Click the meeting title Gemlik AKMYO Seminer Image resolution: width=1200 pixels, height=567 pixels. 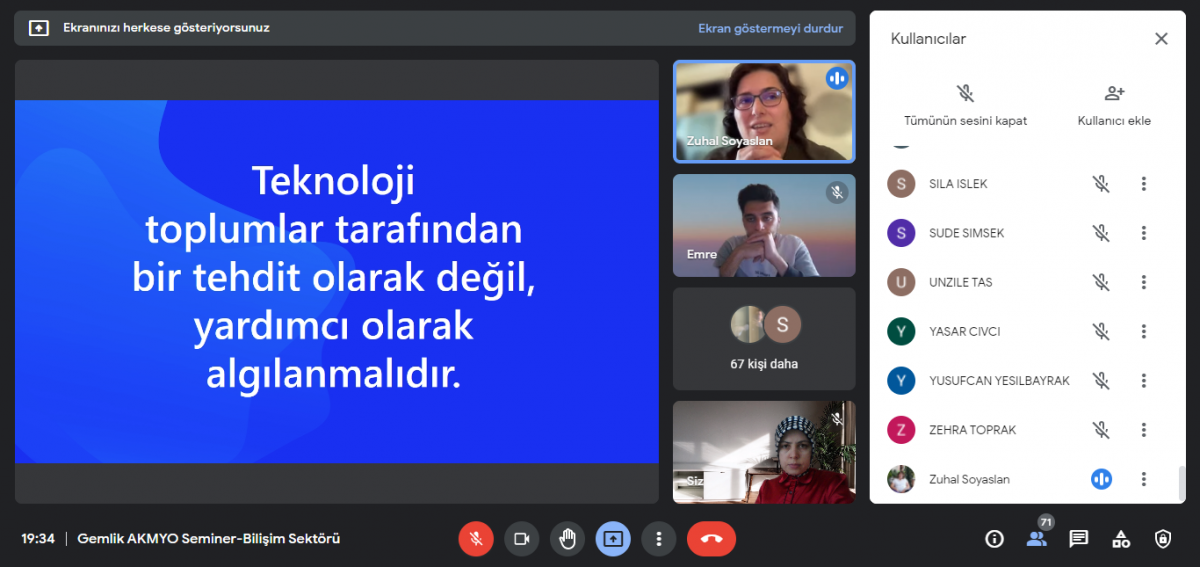209,539
